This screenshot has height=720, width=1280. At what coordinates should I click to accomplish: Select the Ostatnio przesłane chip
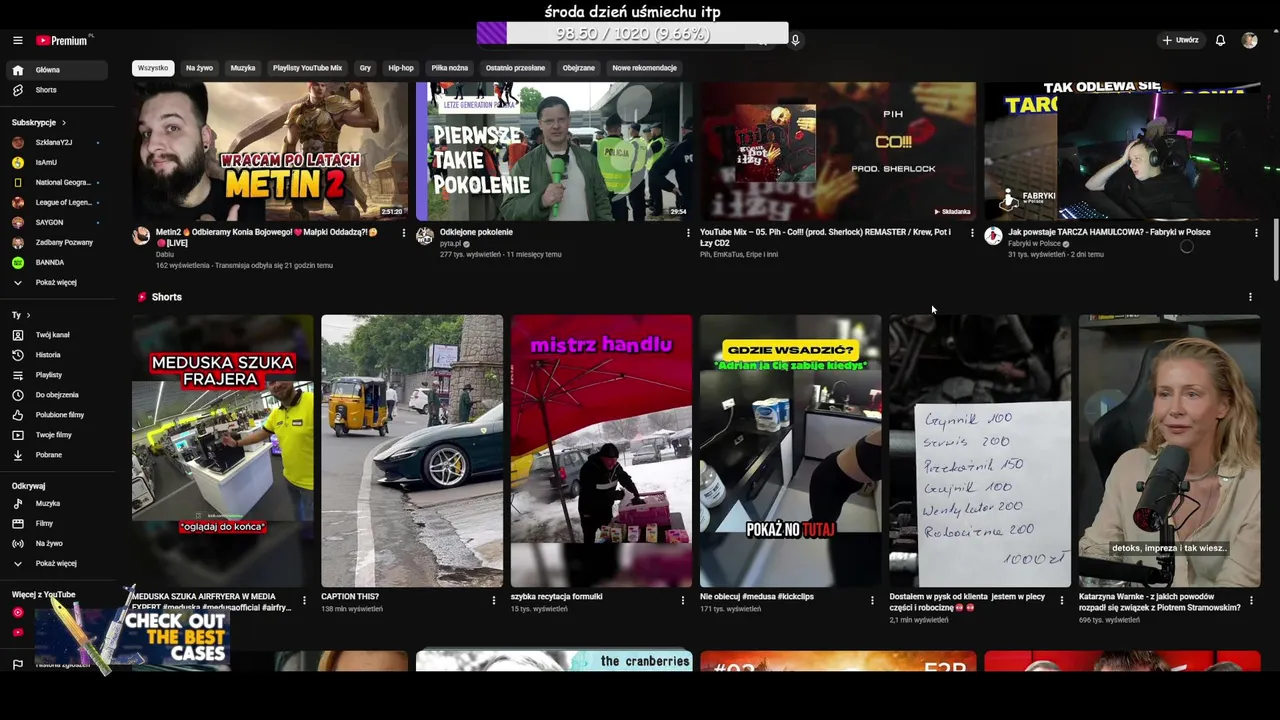515,68
